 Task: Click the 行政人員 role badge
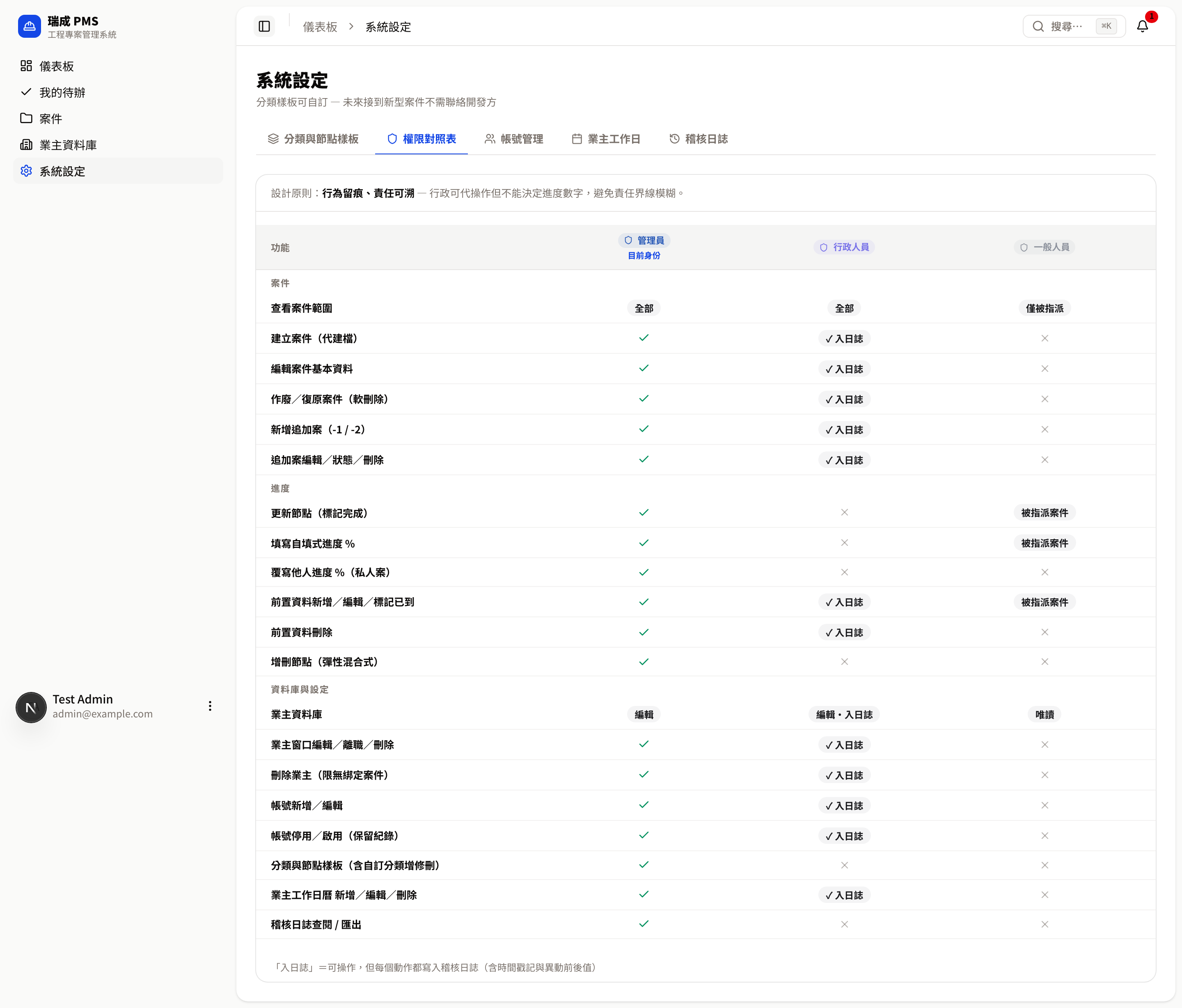844,247
